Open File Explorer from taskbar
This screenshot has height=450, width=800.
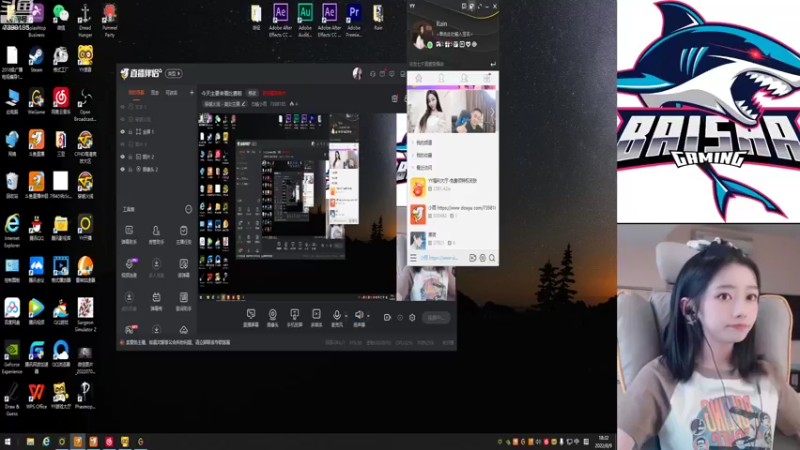point(30,442)
